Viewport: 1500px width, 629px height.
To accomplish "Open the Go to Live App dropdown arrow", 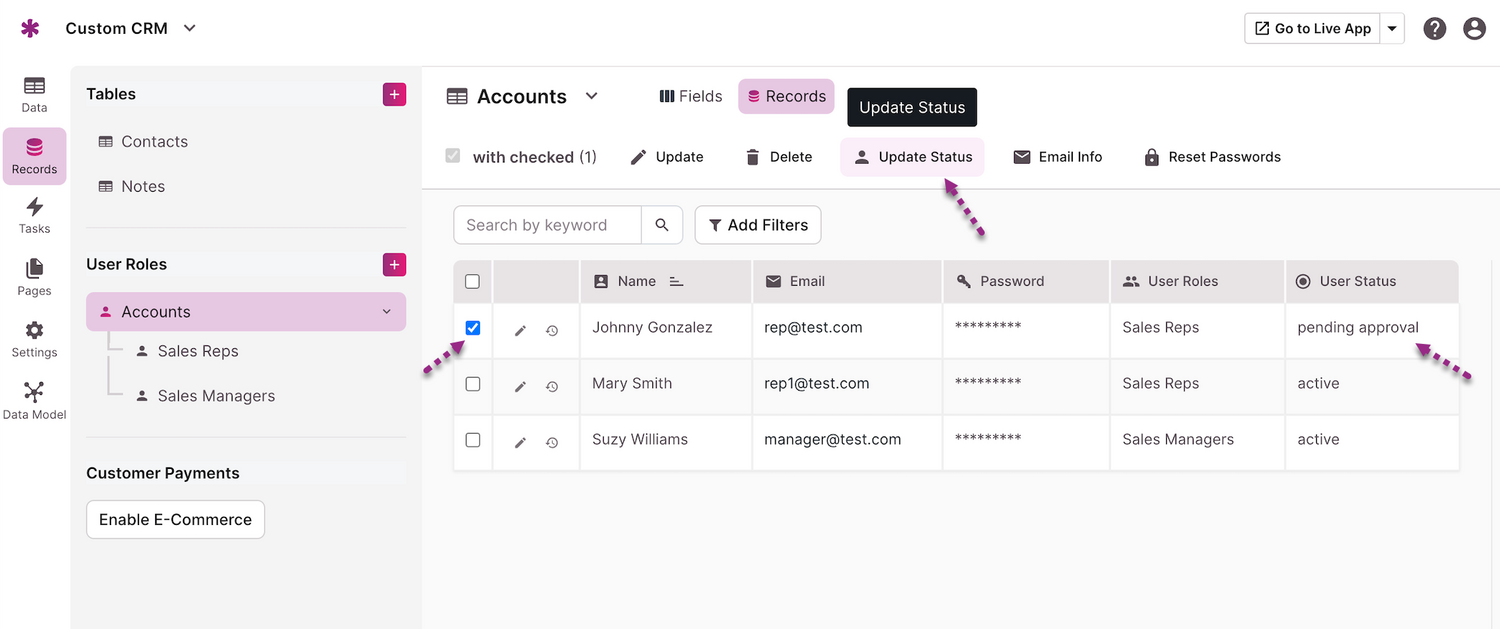I will click(x=1392, y=29).
